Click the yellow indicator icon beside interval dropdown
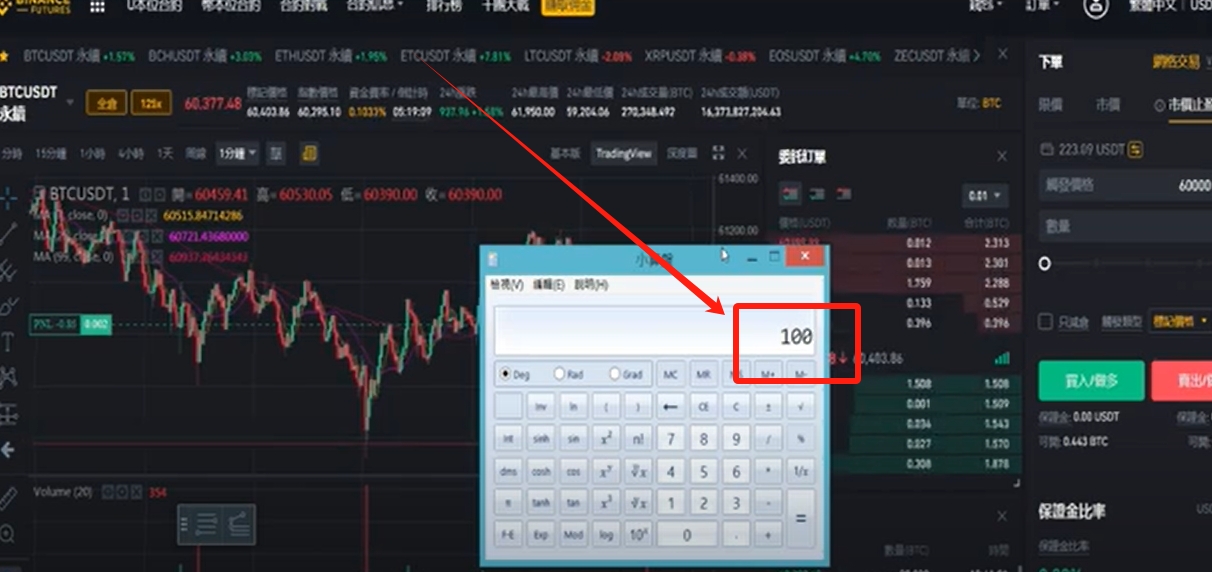Viewport: 1212px width, 572px height. tap(309, 153)
